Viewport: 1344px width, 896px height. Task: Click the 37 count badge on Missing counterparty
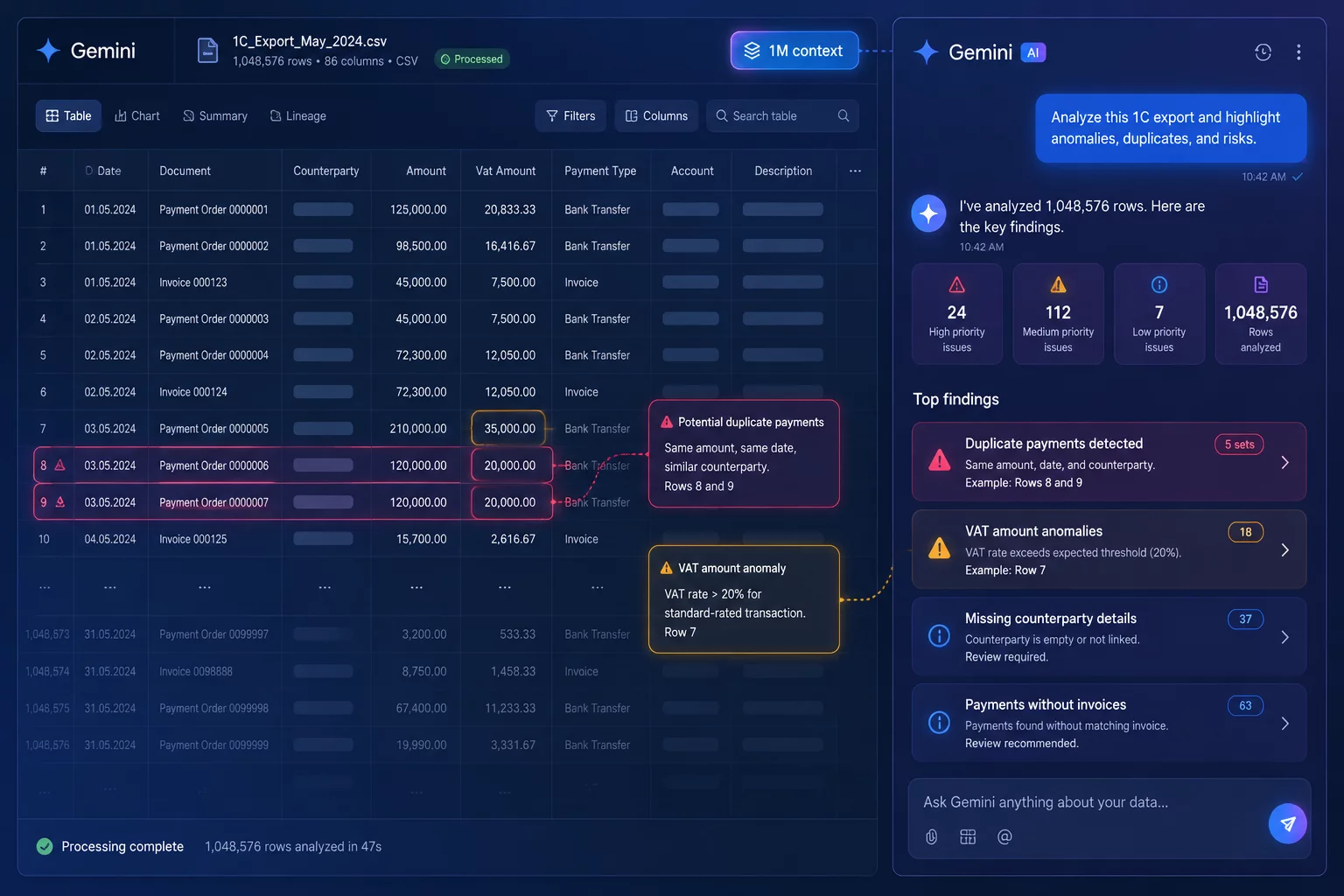tap(1246, 619)
